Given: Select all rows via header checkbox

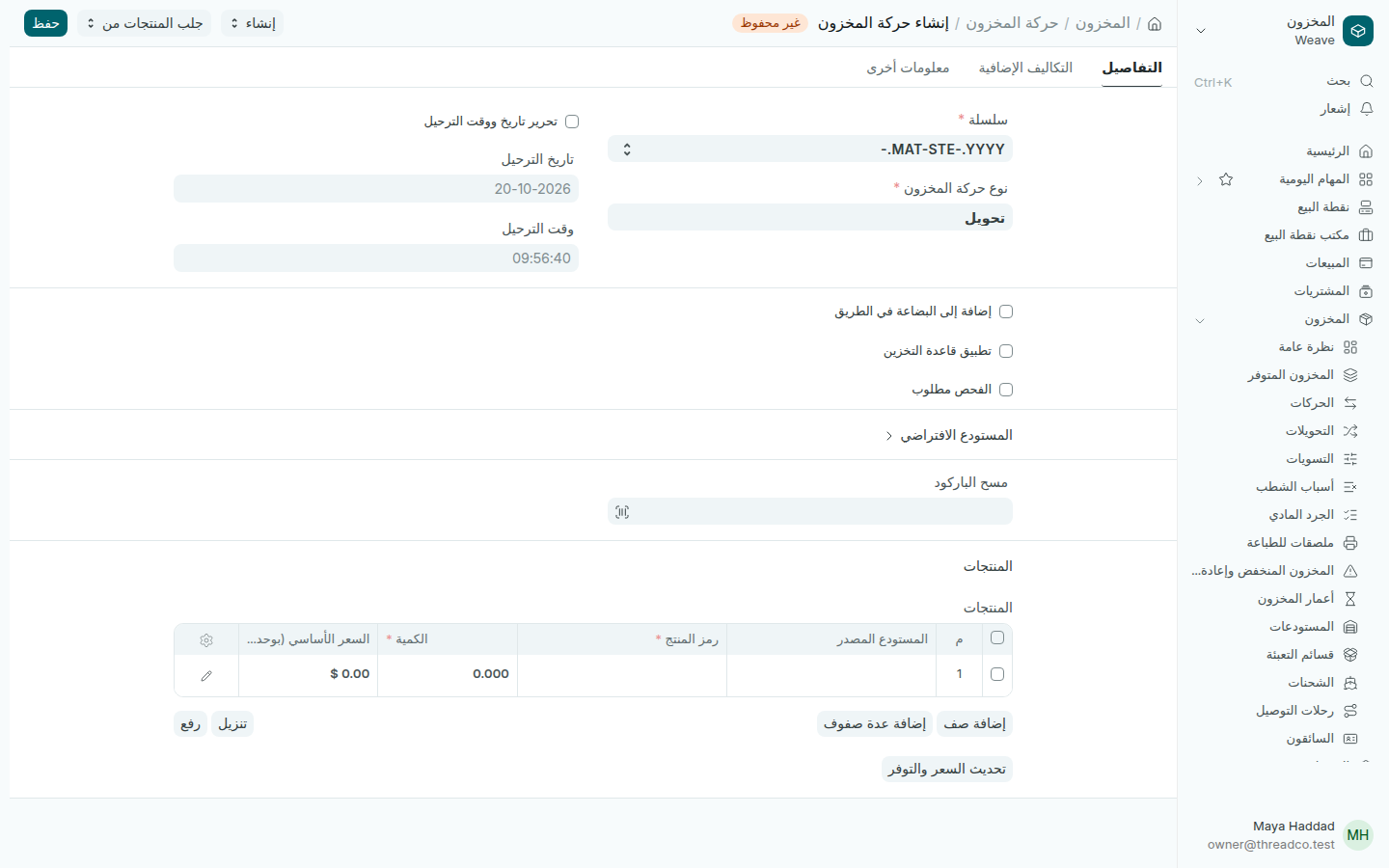Looking at the screenshot, I should pyautogui.click(x=997, y=637).
